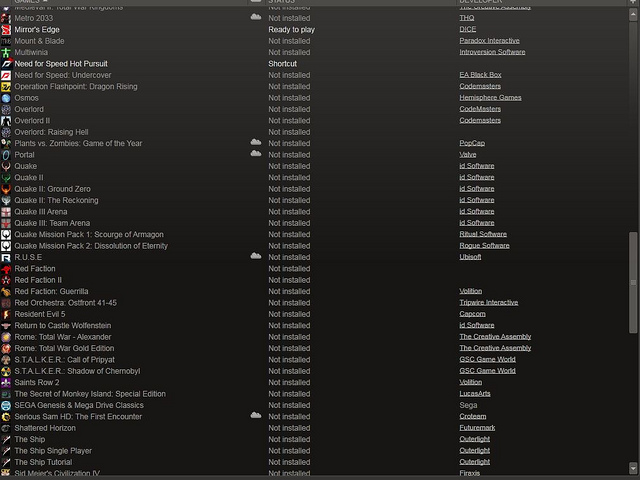
Task: Open the LucasArts developer link
Action: (x=475, y=394)
